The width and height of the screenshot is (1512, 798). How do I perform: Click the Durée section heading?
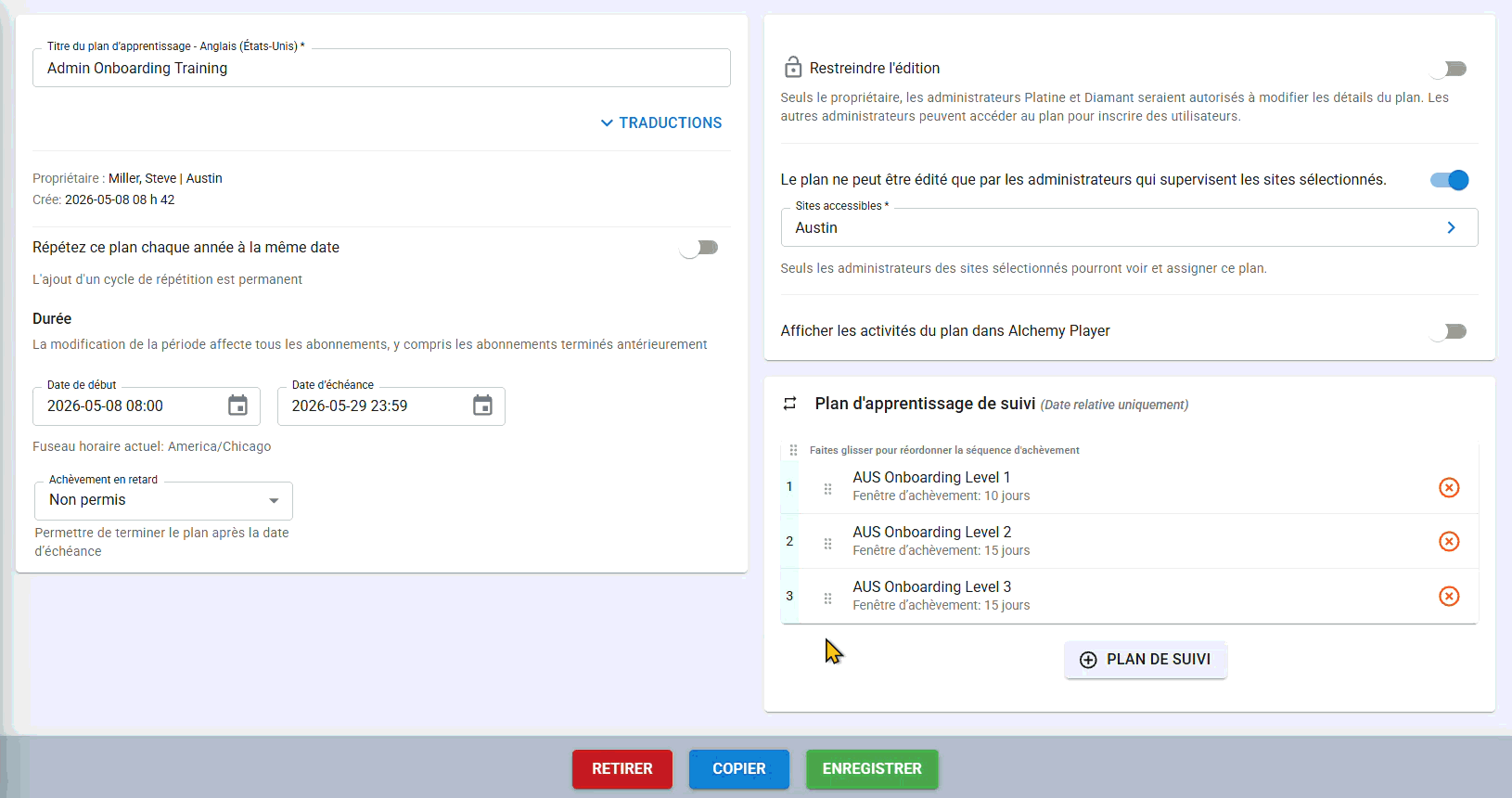pyautogui.click(x=52, y=318)
